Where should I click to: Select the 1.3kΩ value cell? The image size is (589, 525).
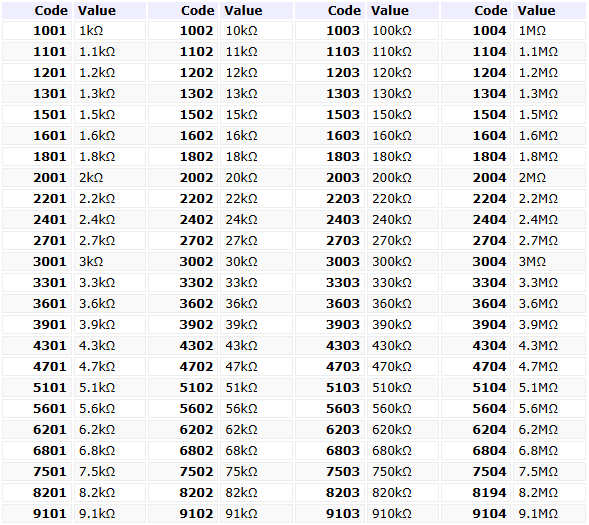(x=110, y=94)
